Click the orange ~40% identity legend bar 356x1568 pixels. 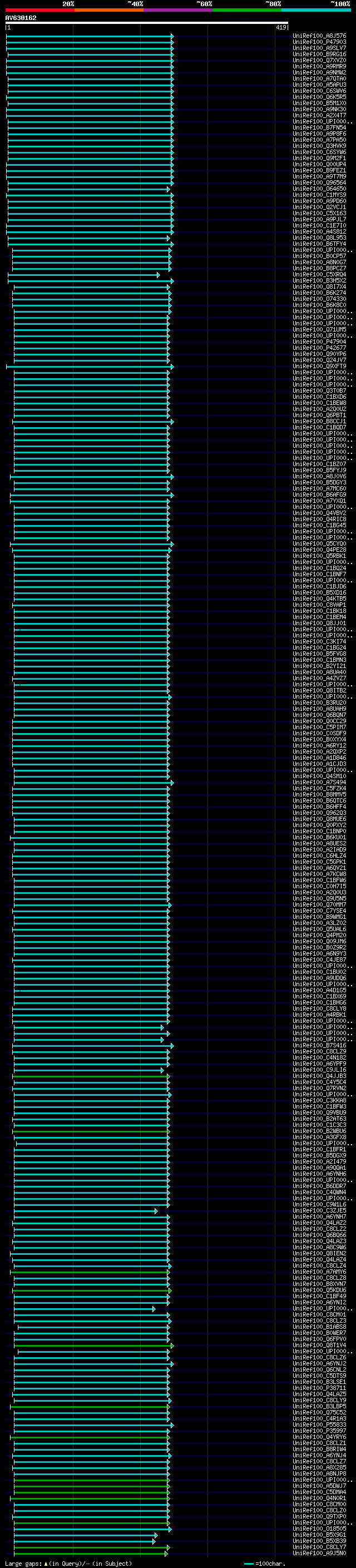click(109, 10)
